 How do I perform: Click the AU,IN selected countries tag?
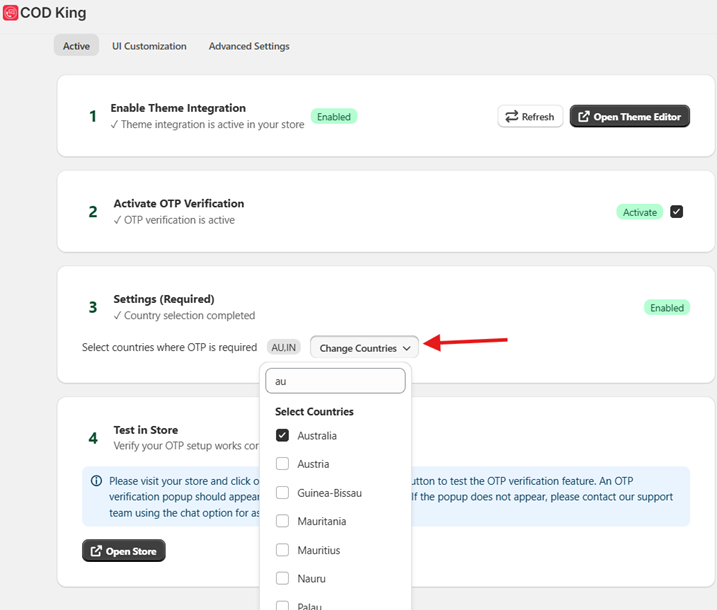point(284,347)
